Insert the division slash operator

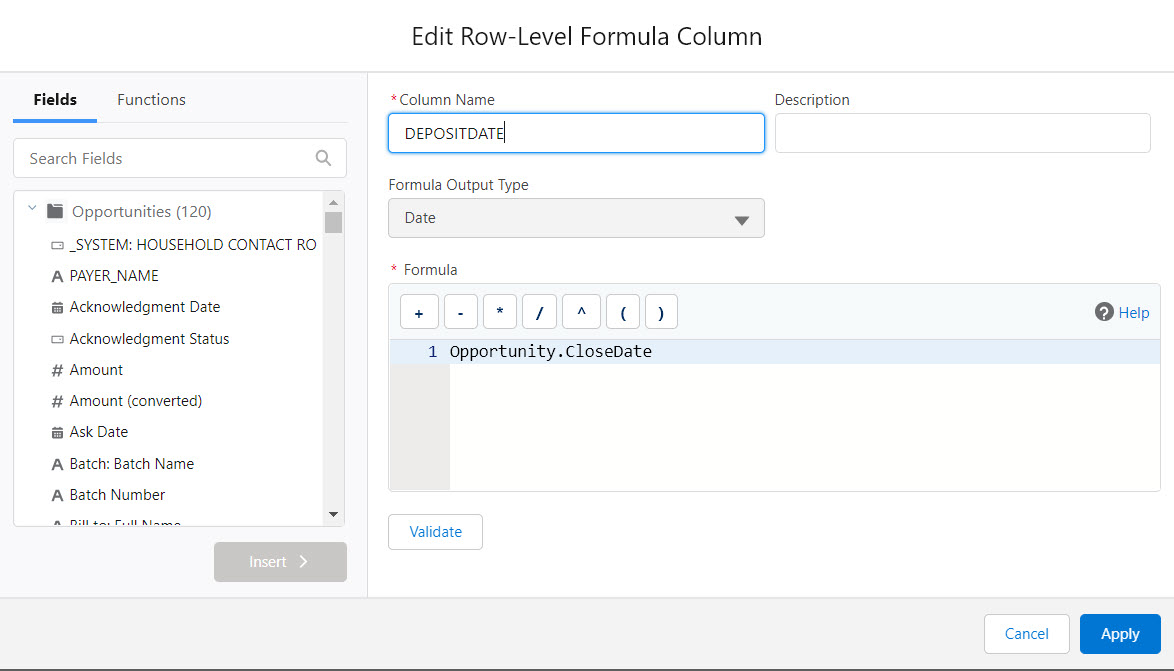coord(540,312)
